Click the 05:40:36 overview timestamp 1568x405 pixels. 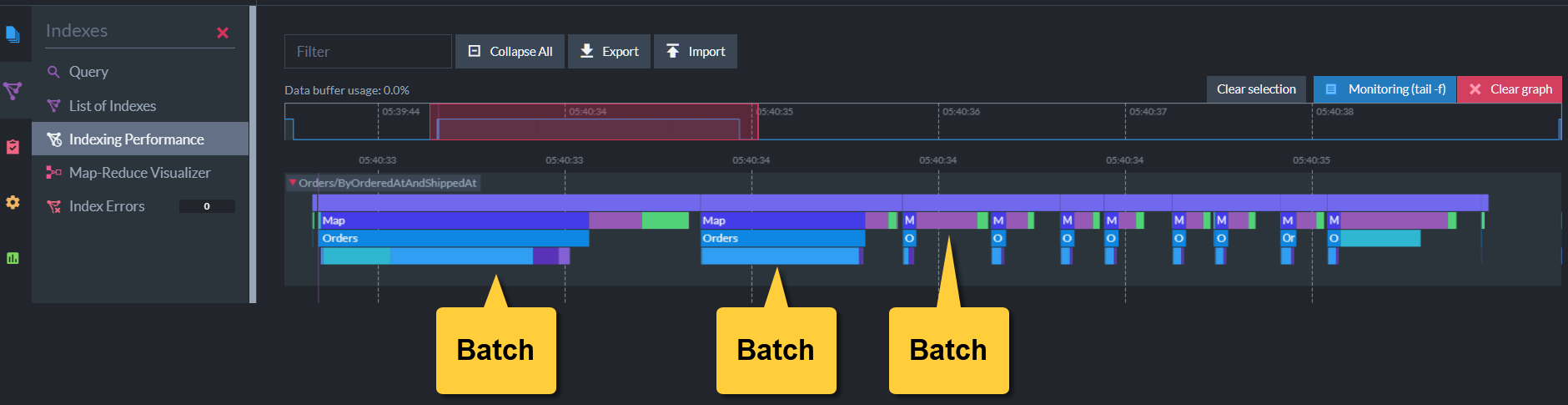click(961, 111)
